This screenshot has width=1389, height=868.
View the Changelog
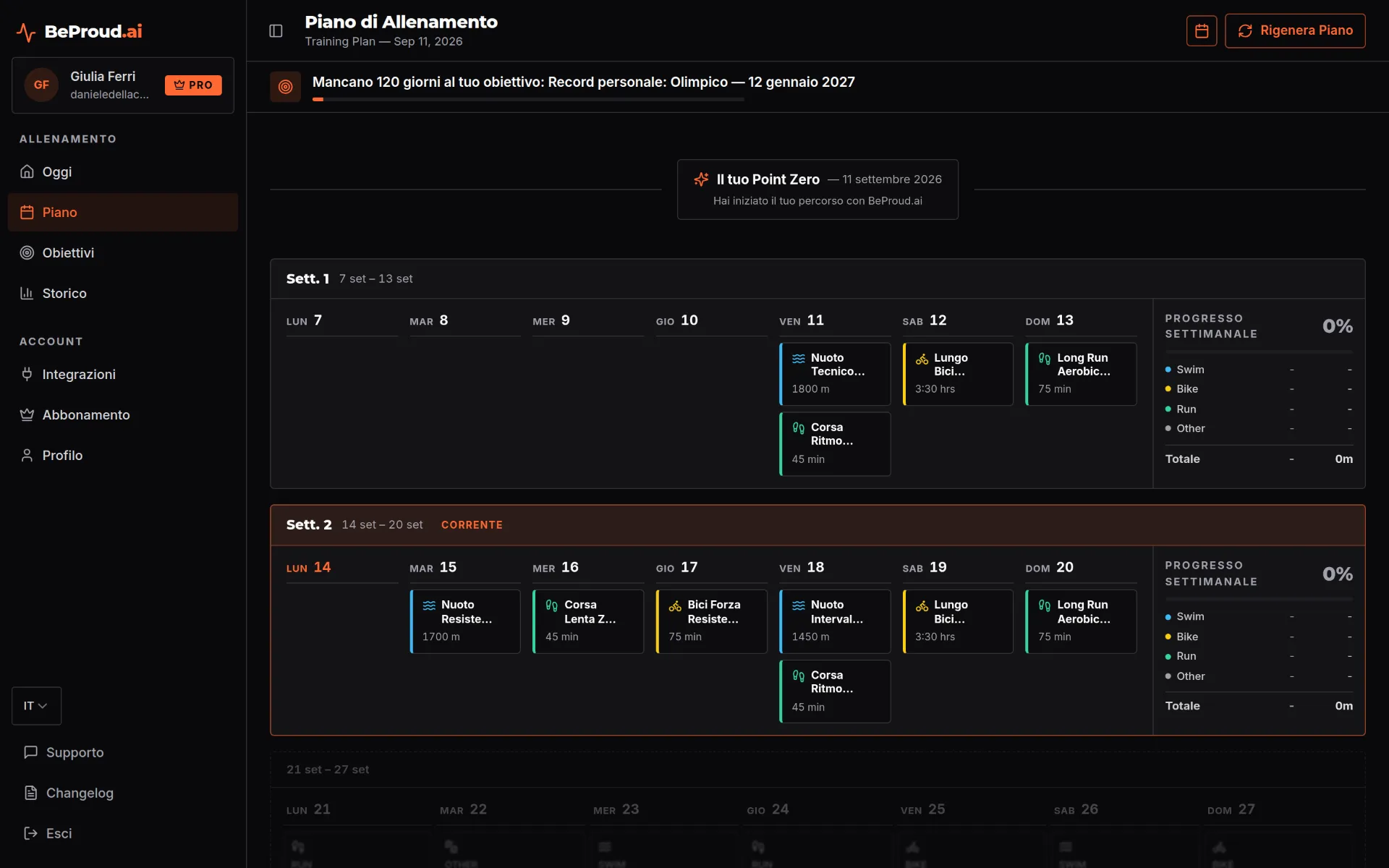[x=123, y=793]
